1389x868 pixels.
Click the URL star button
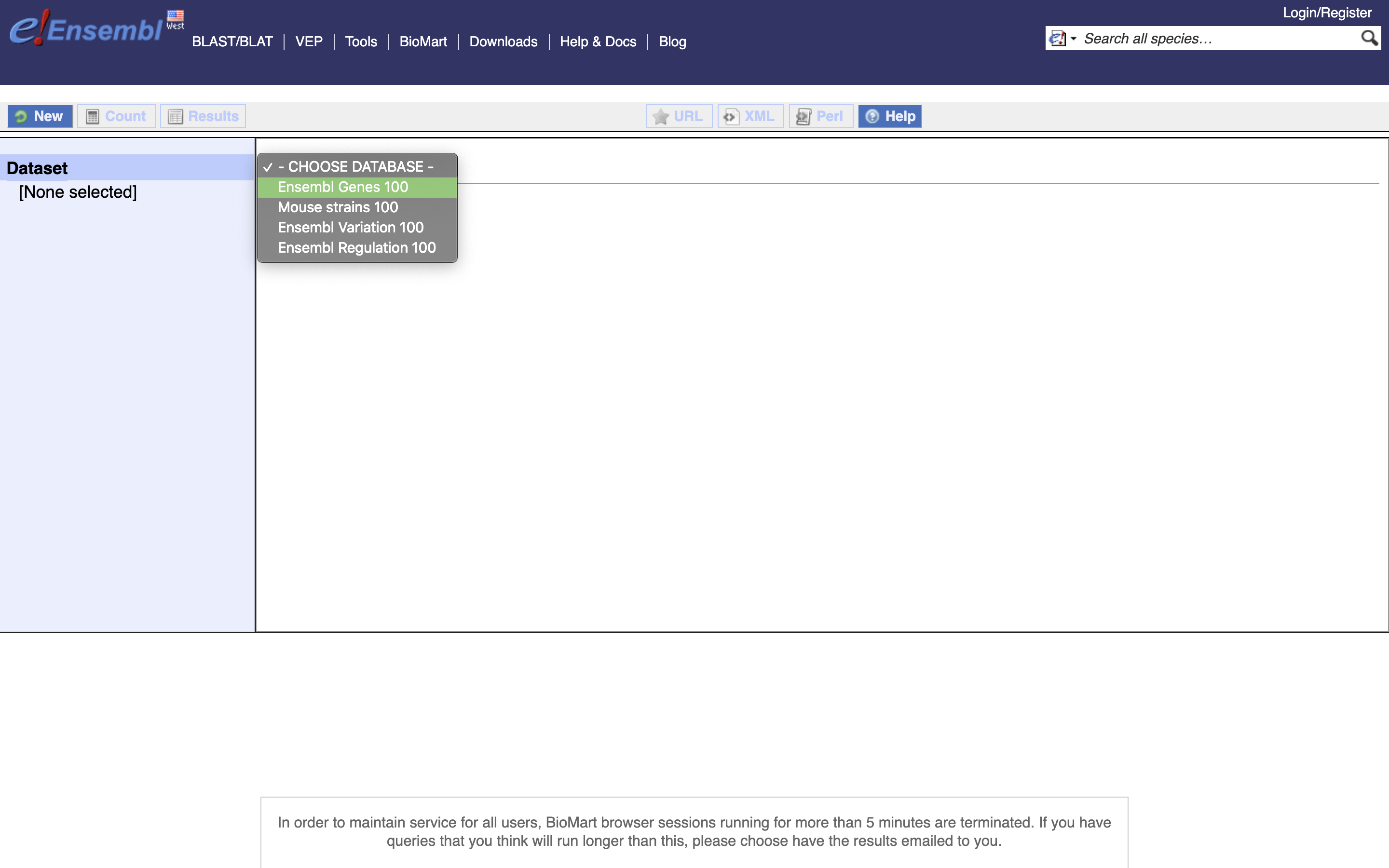(x=679, y=117)
